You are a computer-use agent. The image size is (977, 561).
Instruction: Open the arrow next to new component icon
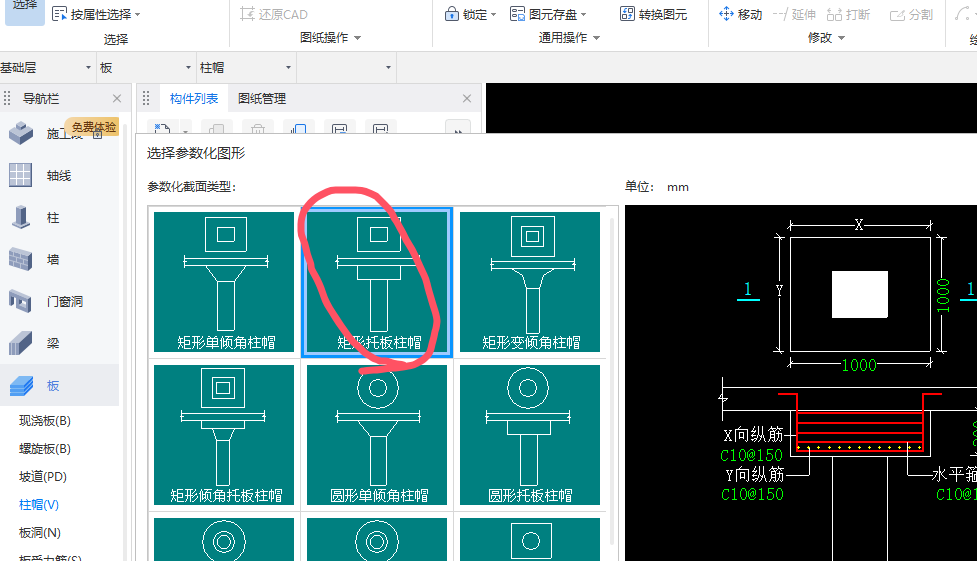coord(186,131)
